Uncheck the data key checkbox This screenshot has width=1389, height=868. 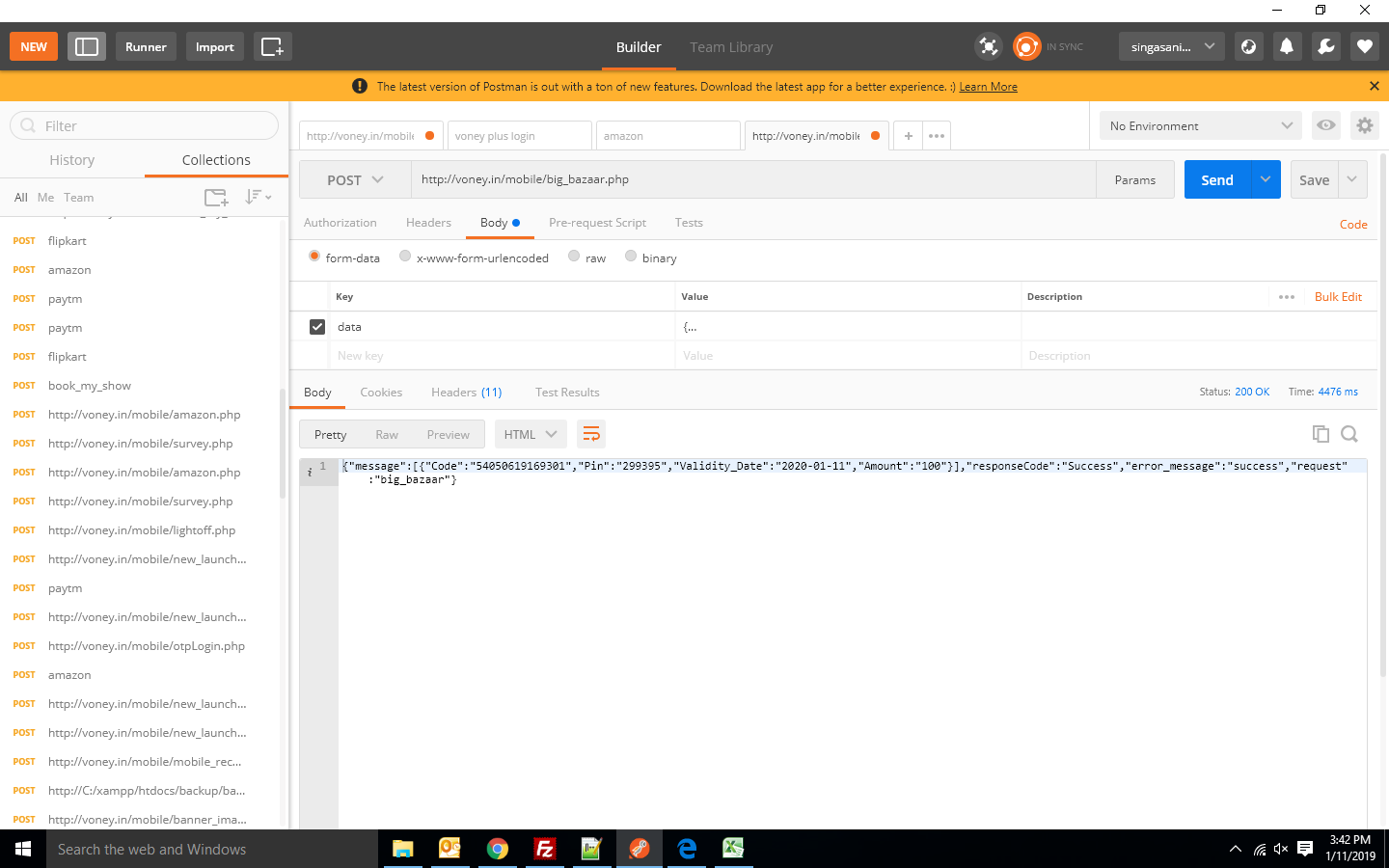click(x=317, y=327)
